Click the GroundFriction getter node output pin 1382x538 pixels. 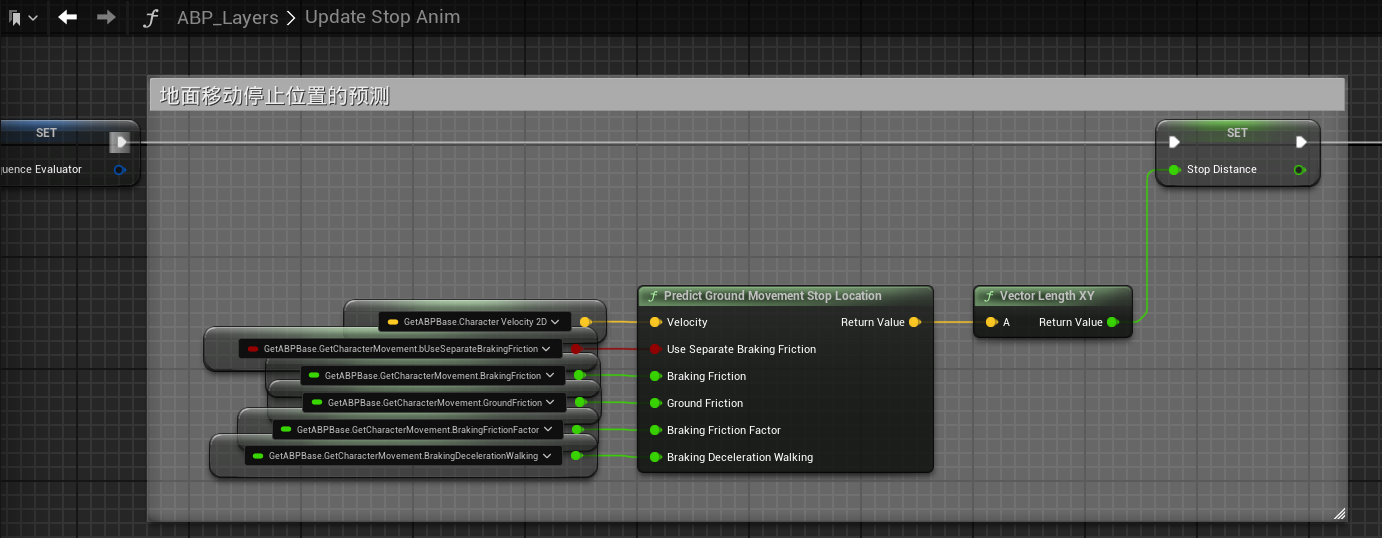click(x=579, y=403)
